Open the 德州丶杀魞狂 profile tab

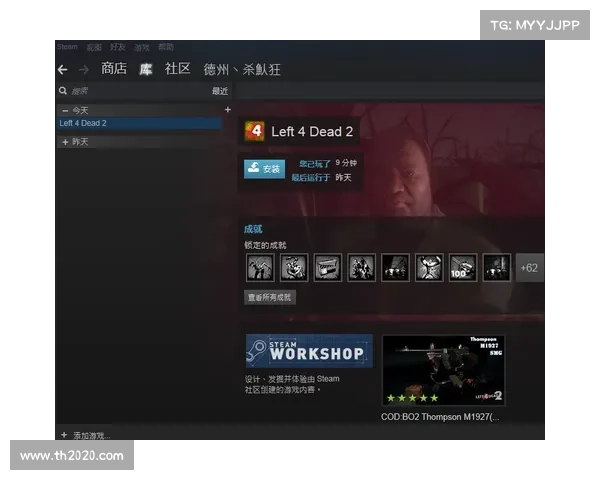point(242,70)
